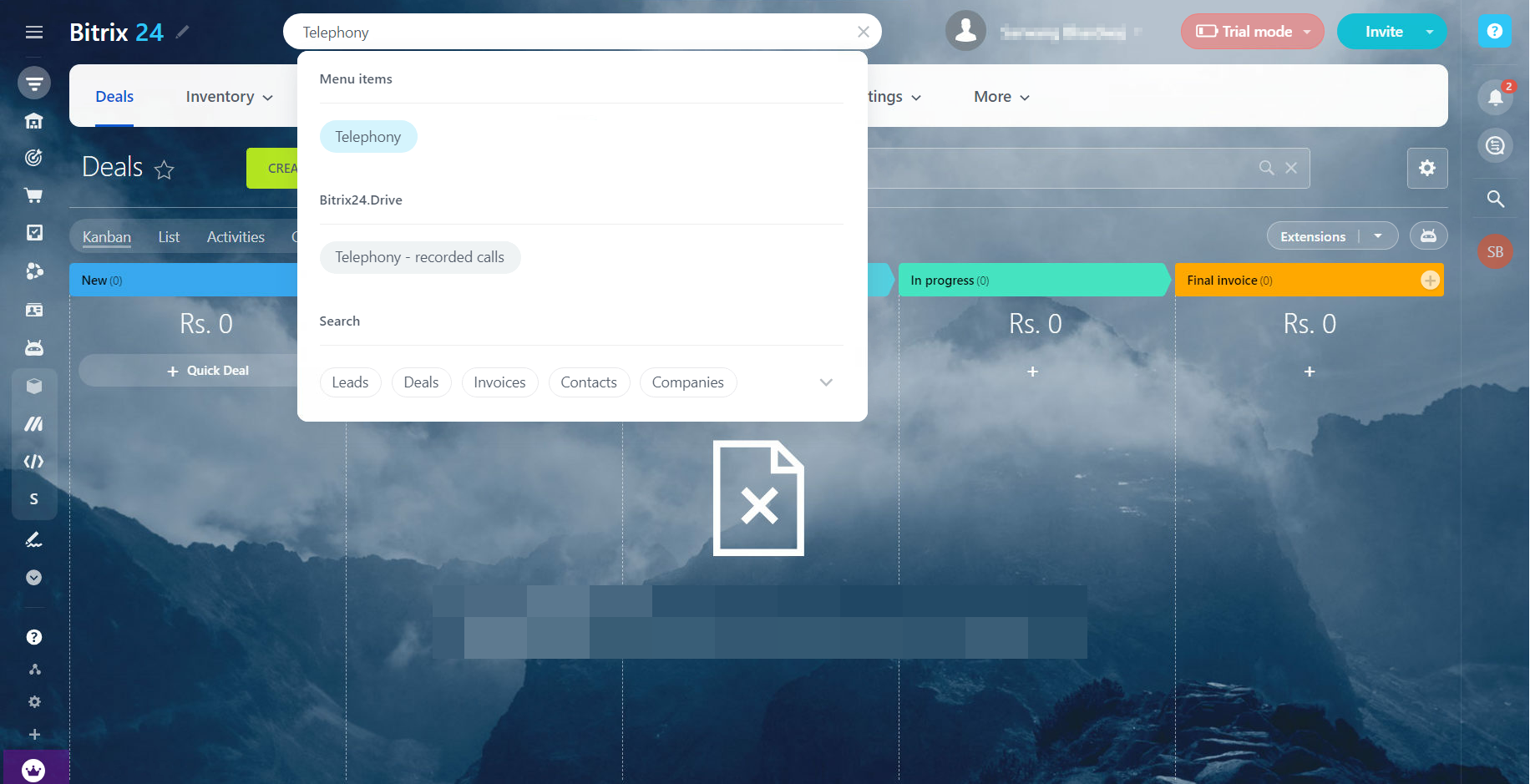Click the Invite button

click(x=1384, y=32)
